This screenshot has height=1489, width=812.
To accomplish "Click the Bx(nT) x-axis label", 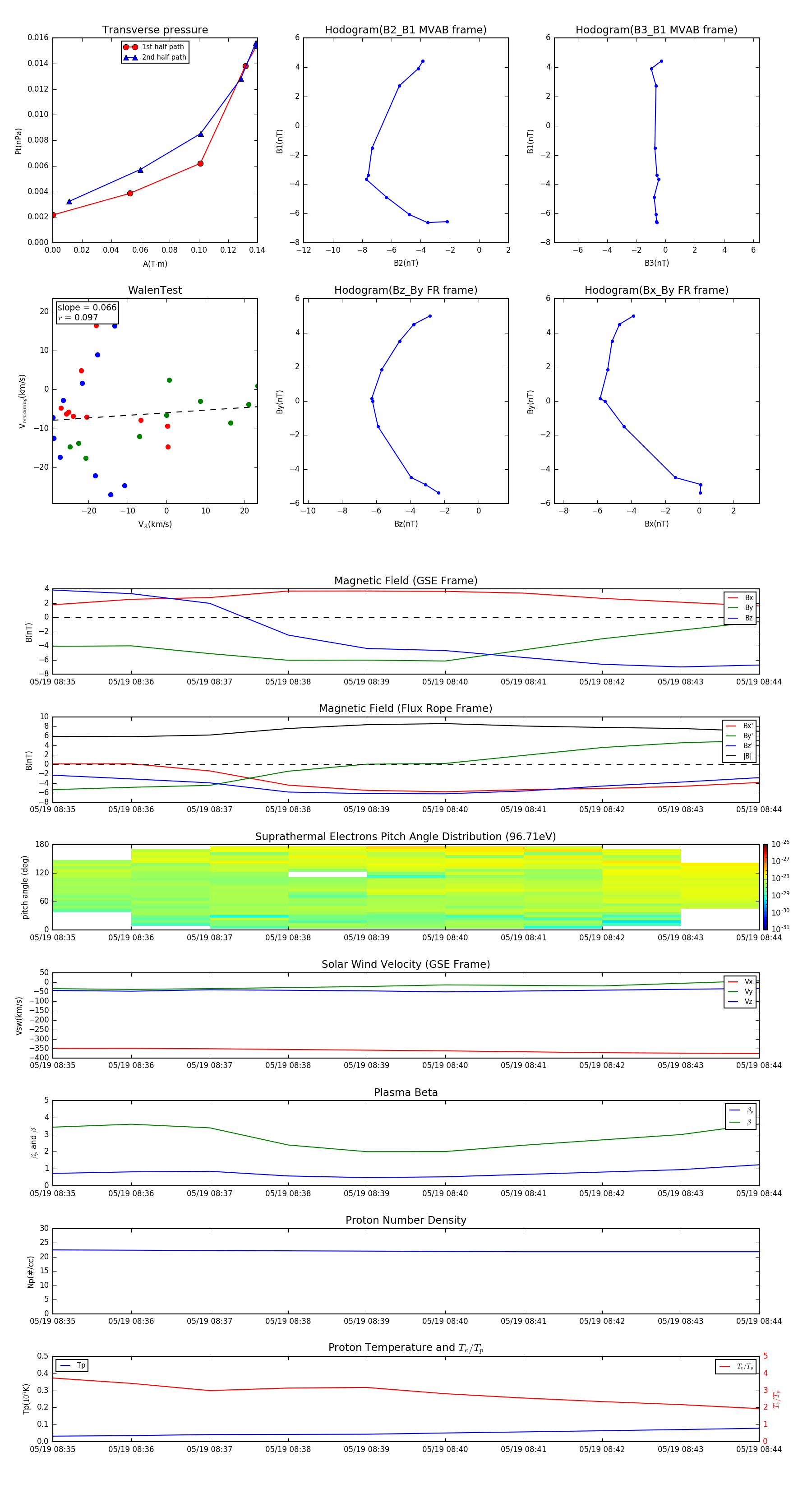I will point(656,524).
